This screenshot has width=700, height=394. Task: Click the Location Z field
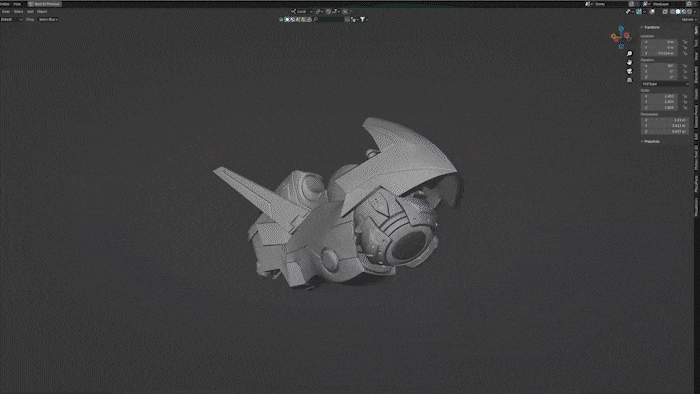click(659, 53)
